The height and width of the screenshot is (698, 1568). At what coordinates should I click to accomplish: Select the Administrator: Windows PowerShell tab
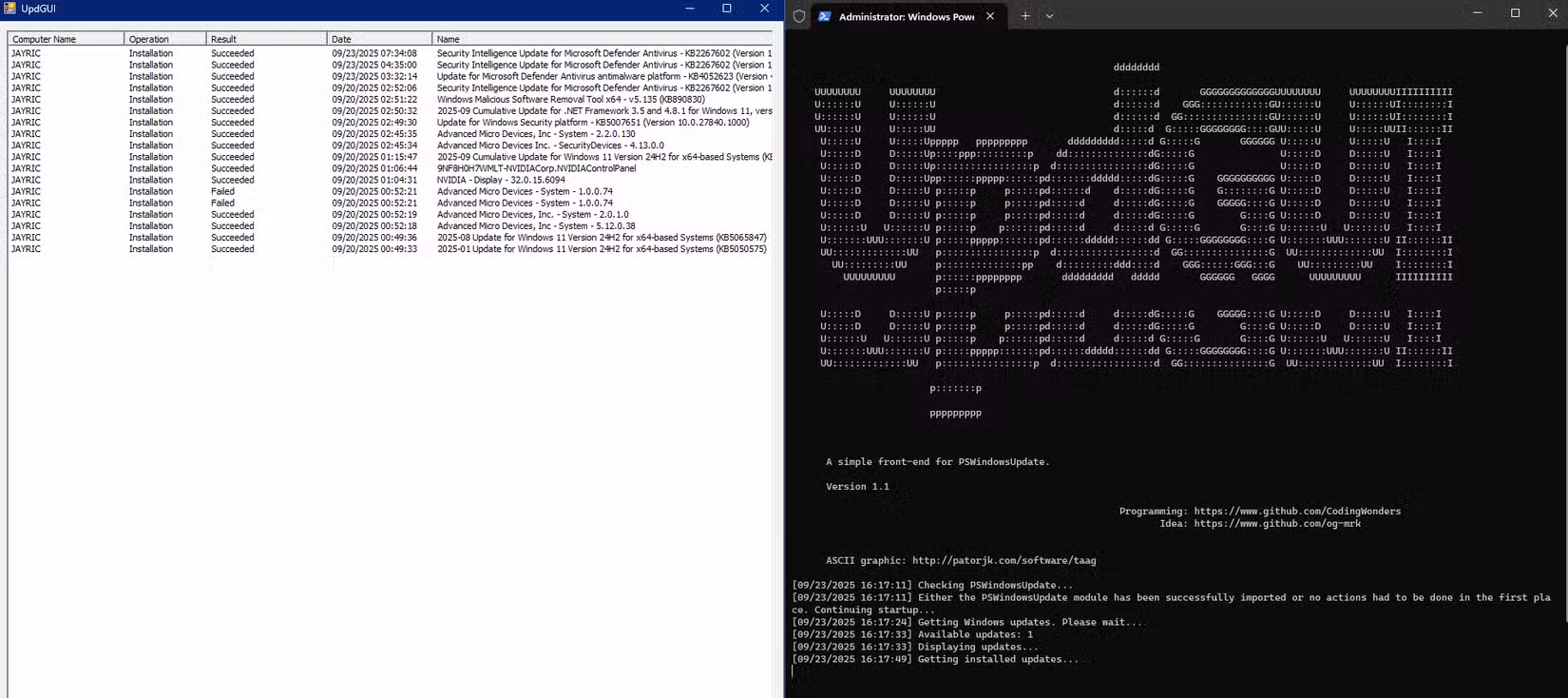(905, 16)
